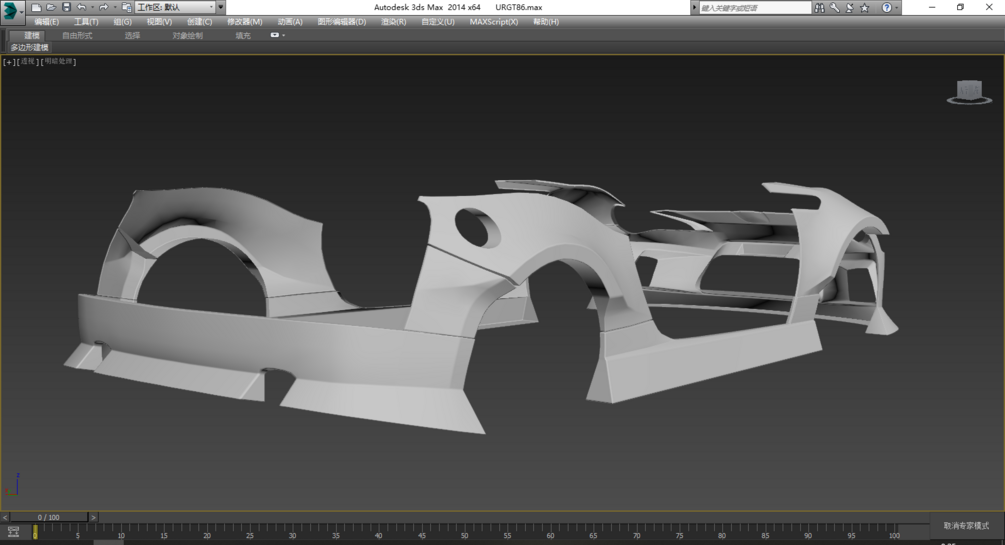
Task: Click the New Scene icon
Action: click(x=36, y=8)
